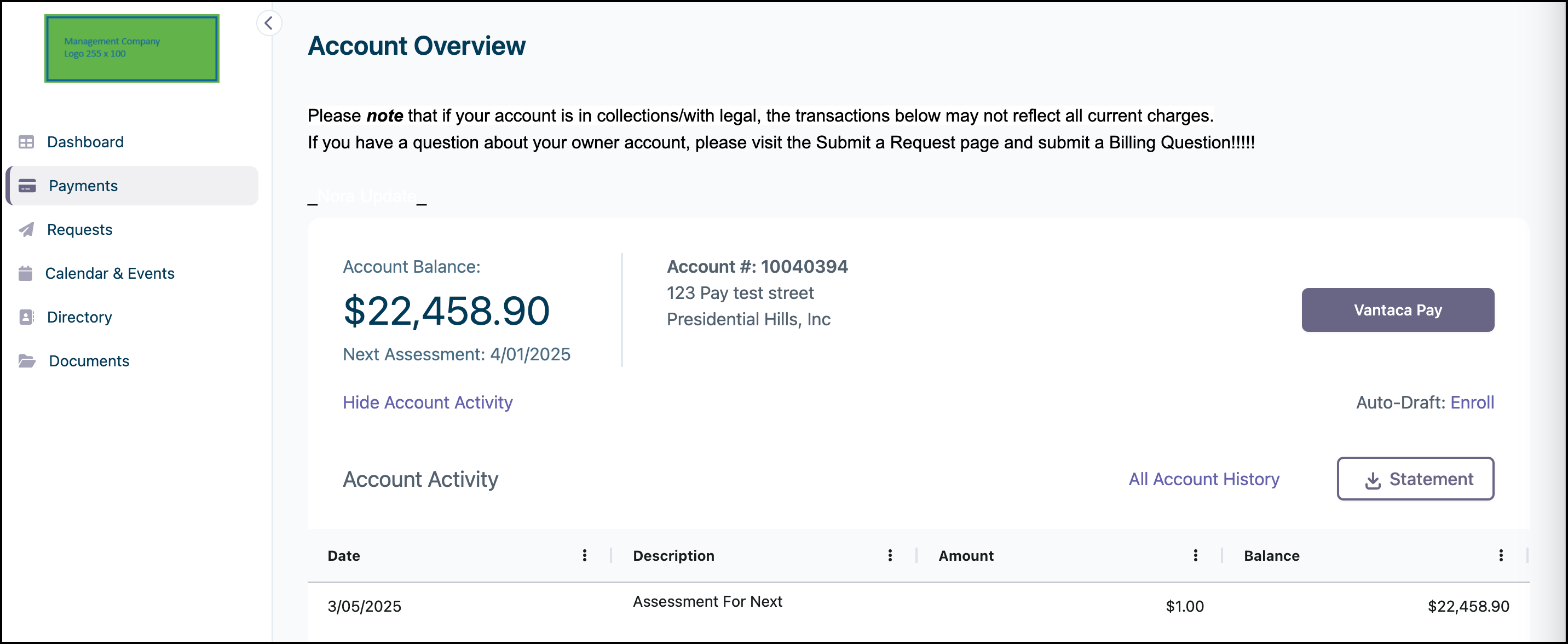Click the Requests paper plane icon

(26, 229)
